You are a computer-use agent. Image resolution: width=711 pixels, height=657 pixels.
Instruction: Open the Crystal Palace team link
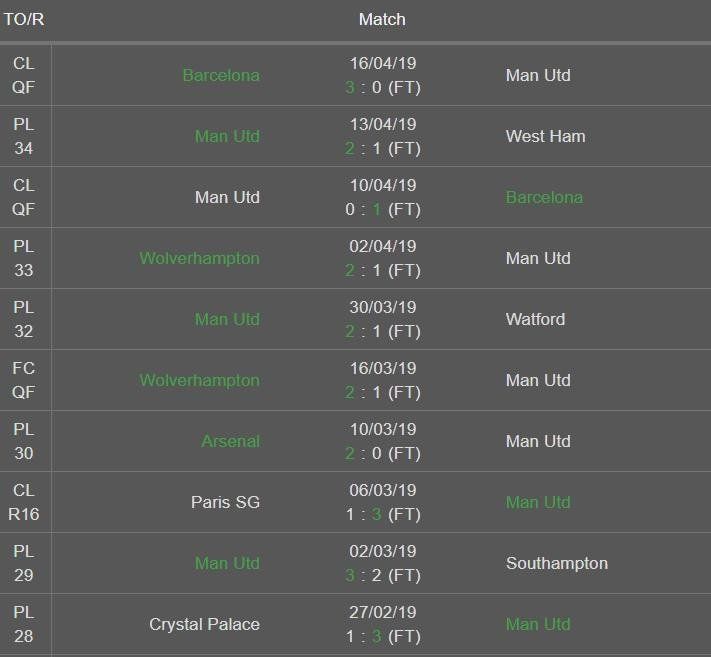pyautogui.click(x=204, y=624)
